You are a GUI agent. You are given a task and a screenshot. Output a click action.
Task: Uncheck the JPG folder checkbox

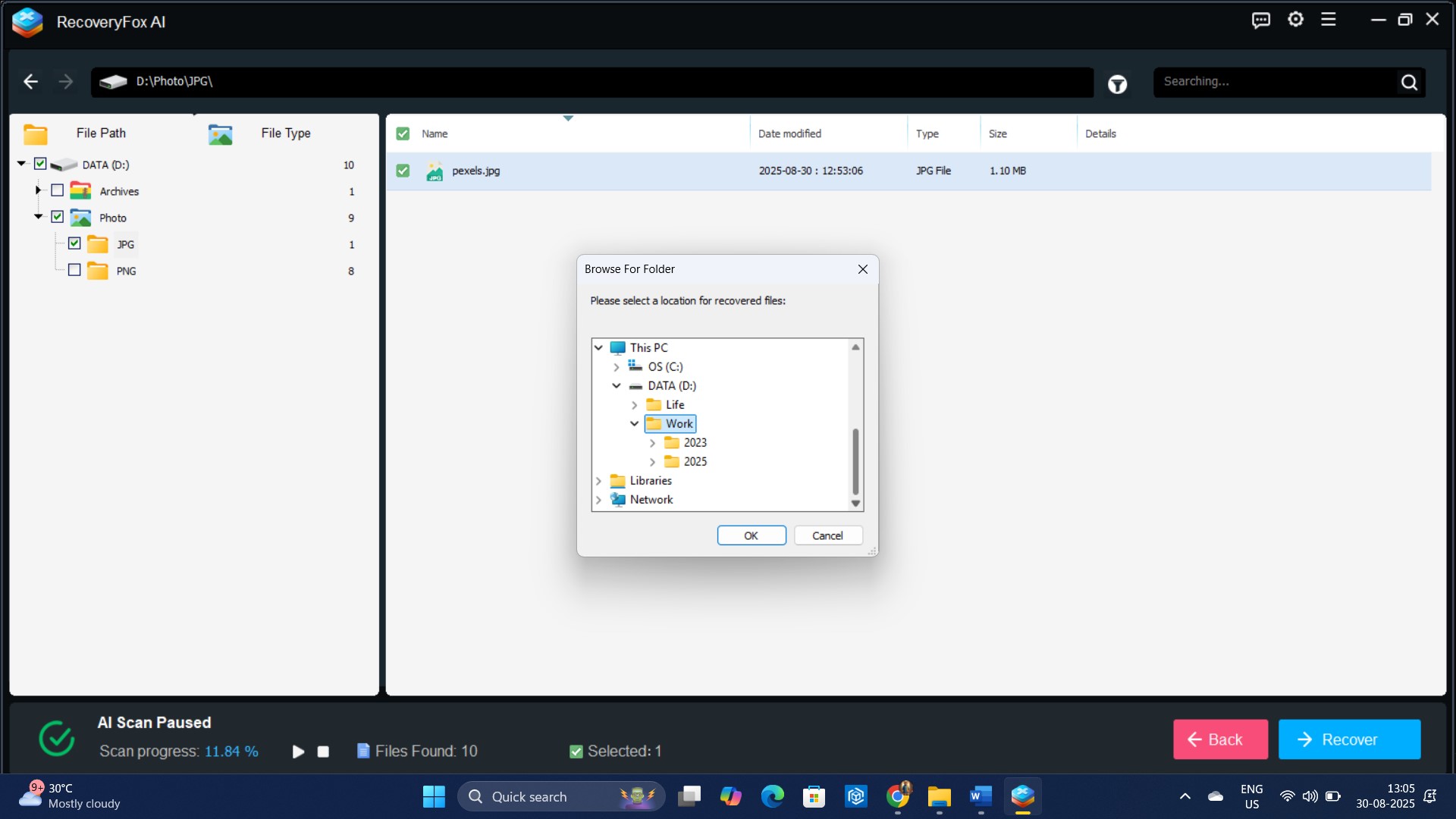pos(74,243)
